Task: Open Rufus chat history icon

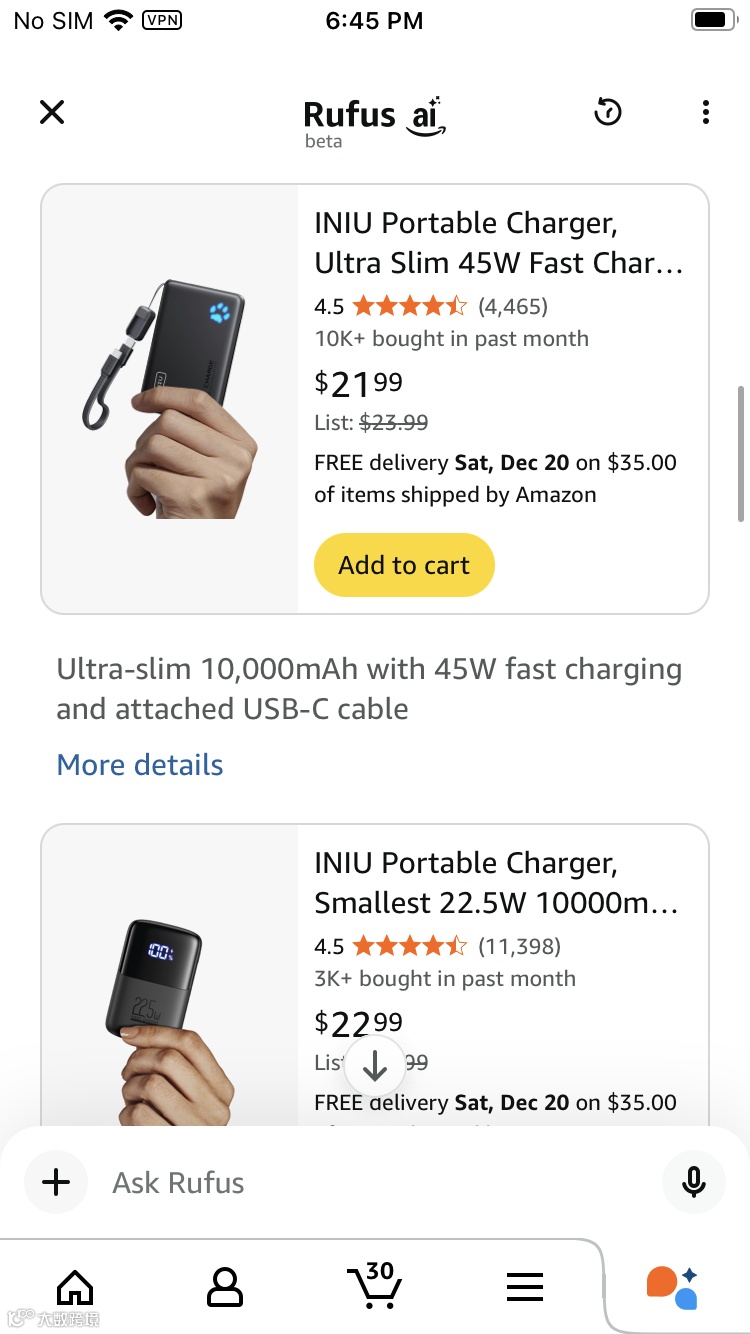Action: click(608, 112)
